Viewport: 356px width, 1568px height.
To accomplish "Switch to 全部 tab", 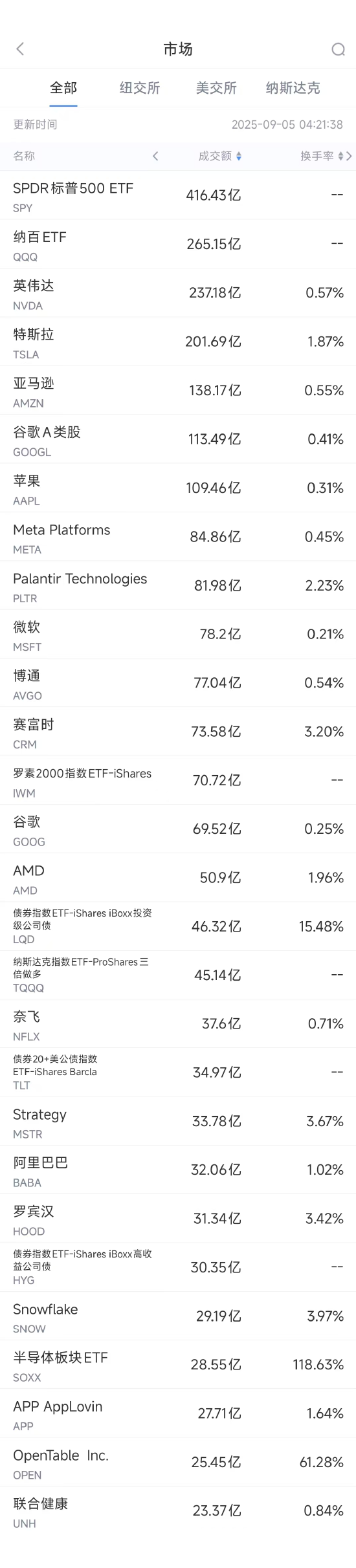I will point(63,88).
